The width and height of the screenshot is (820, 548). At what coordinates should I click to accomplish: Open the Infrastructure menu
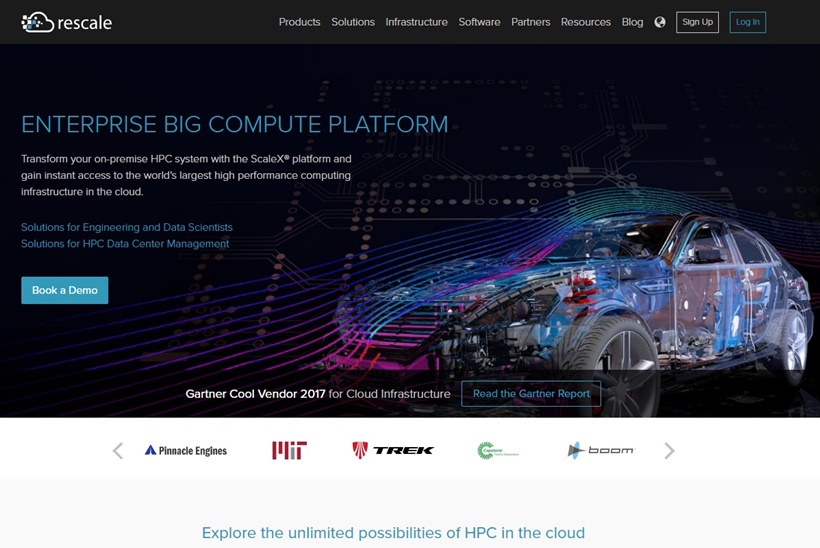(416, 22)
